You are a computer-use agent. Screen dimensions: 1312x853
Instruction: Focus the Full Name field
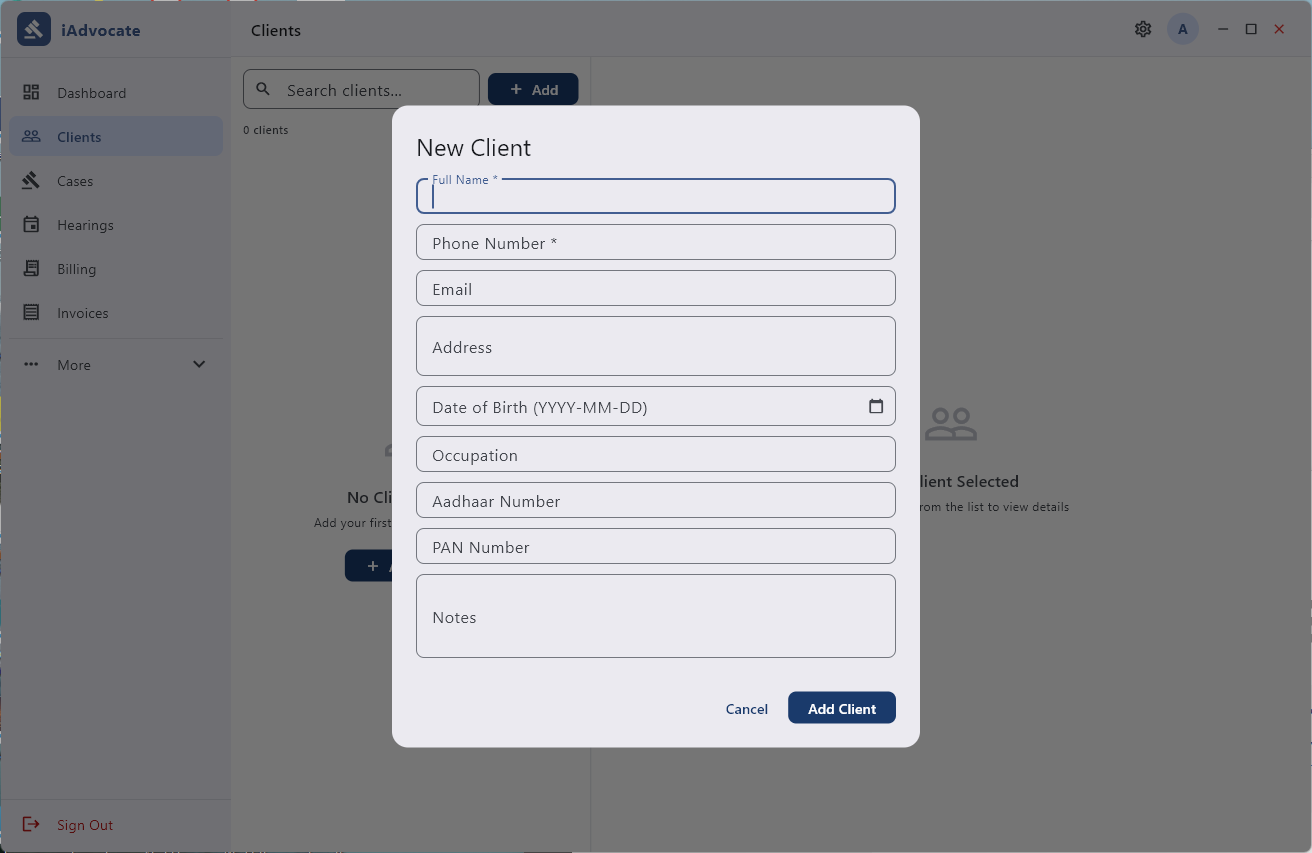[x=656, y=196]
